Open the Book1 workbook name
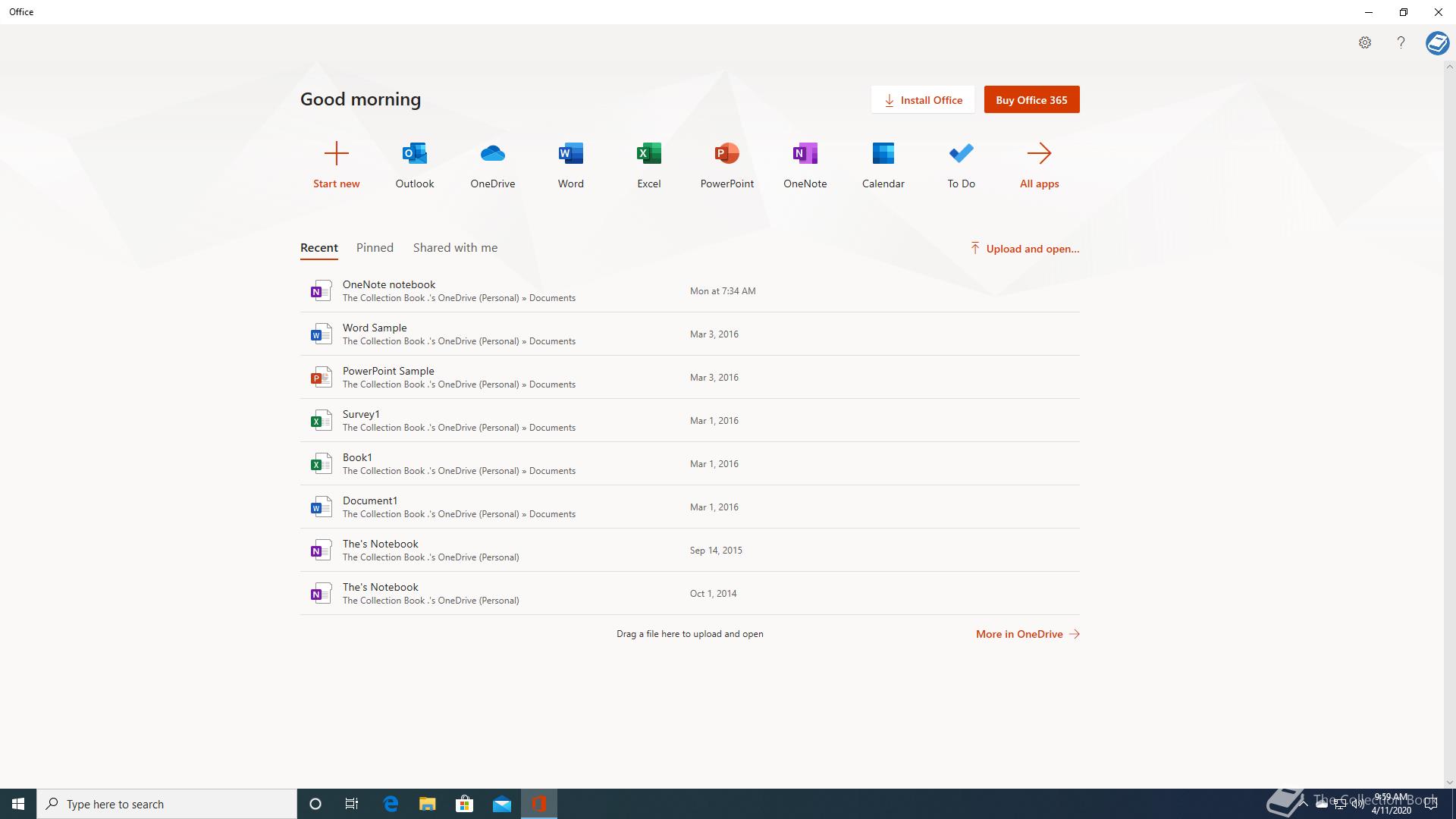This screenshot has height=819, width=1456. pyautogui.click(x=357, y=458)
